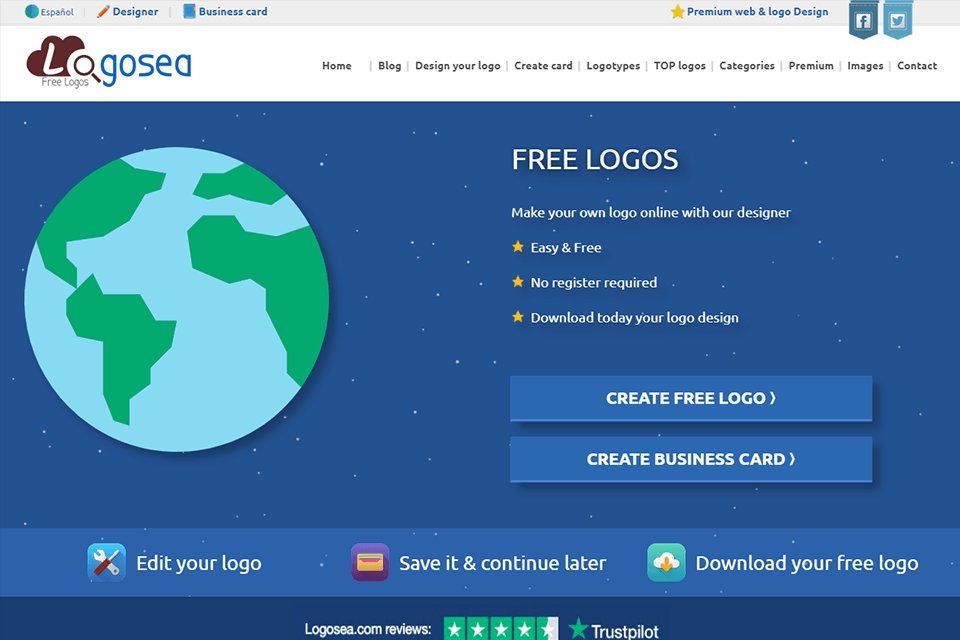Go to the Home menu item
The width and height of the screenshot is (960, 640).
pos(337,66)
